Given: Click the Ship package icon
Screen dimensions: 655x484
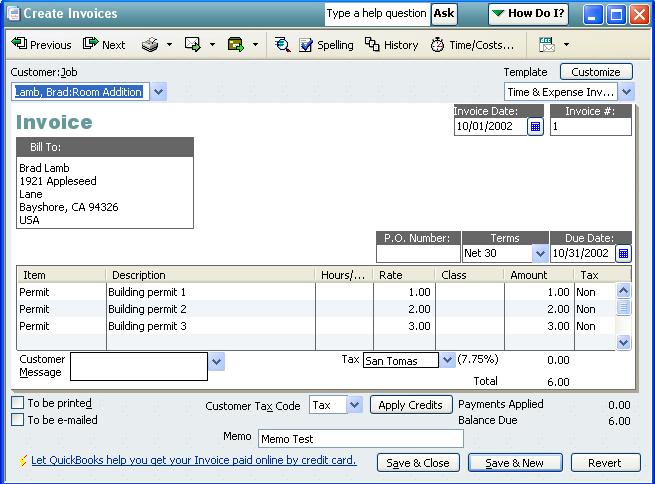Looking at the screenshot, I should click(x=236, y=44).
